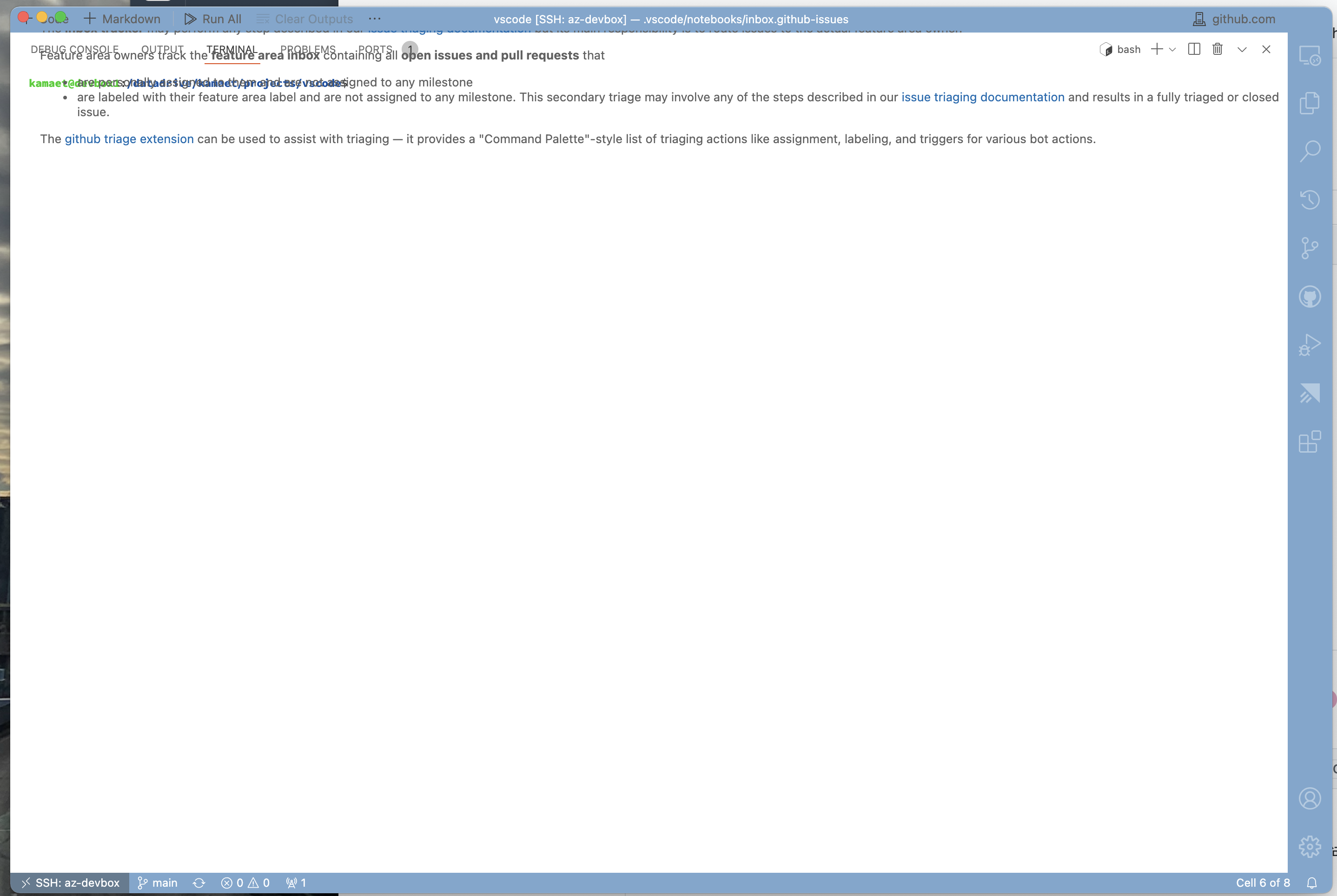Run All notebook cells
The image size is (1337, 896).
click(x=212, y=18)
